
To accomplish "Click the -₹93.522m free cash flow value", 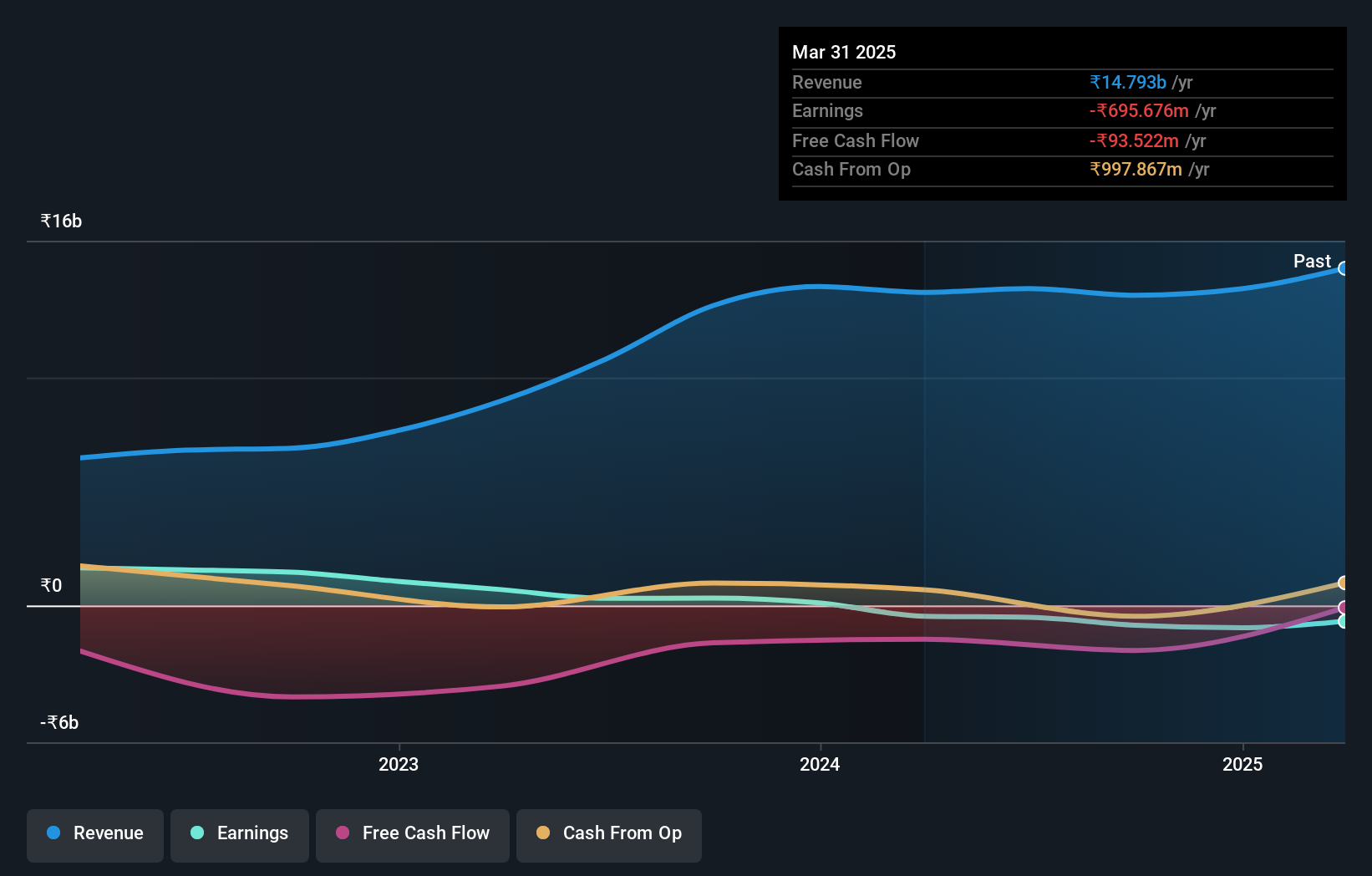I will click(x=1134, y=140).
